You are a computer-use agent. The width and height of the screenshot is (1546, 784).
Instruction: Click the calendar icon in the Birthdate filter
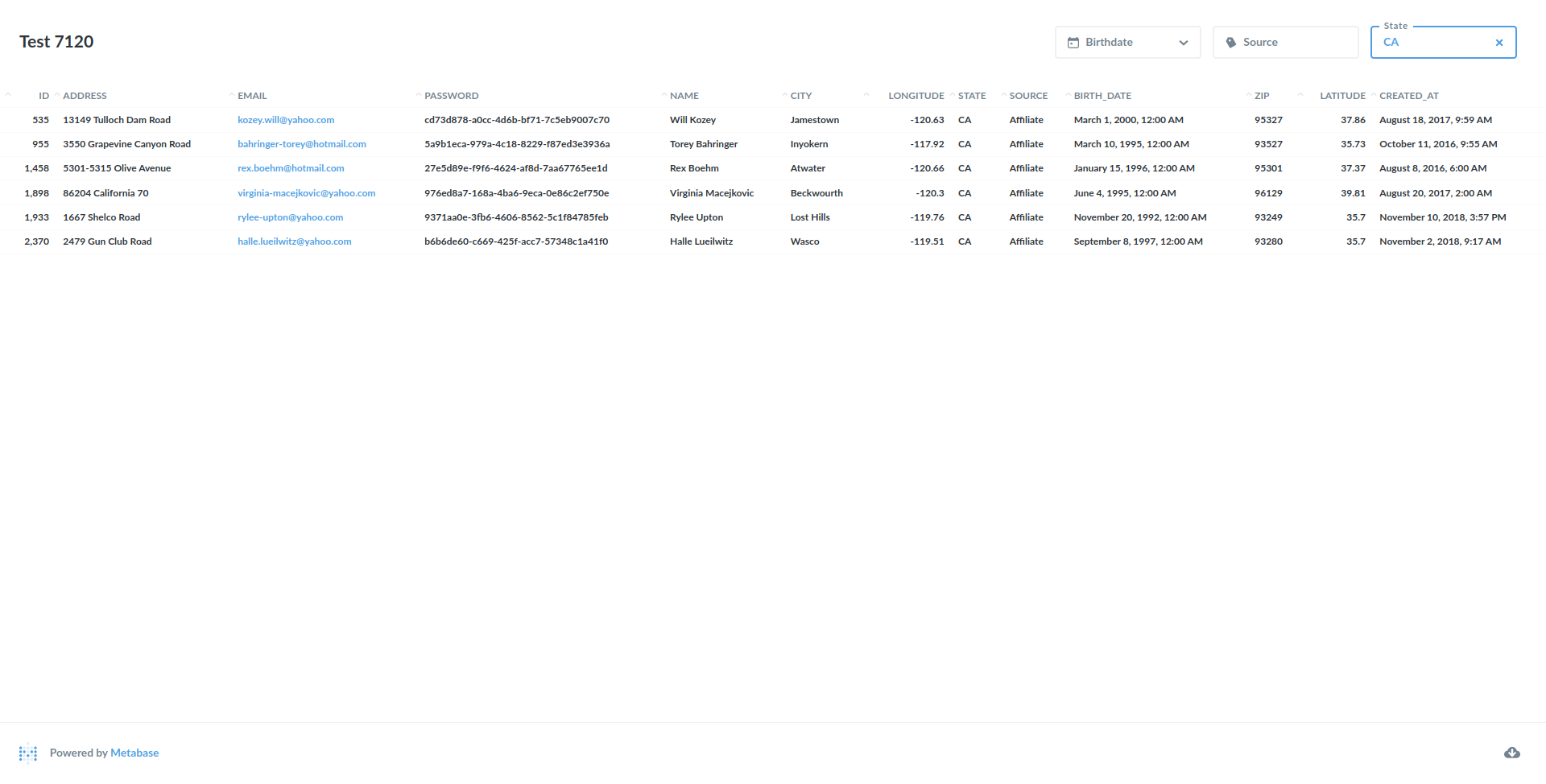tap(1074, 42)
